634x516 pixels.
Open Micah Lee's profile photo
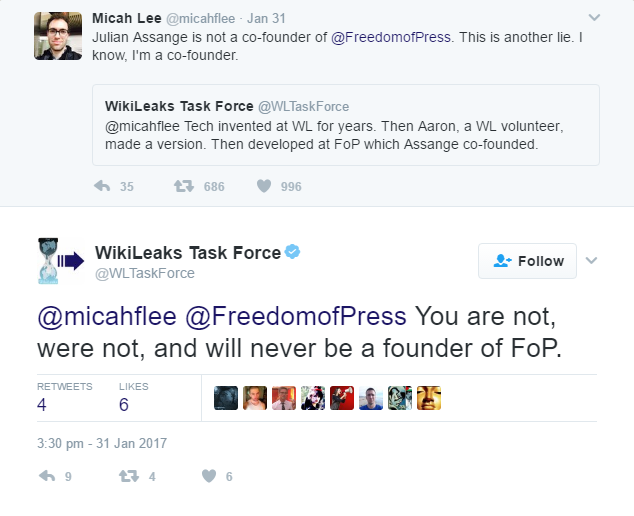click(59, 35)
